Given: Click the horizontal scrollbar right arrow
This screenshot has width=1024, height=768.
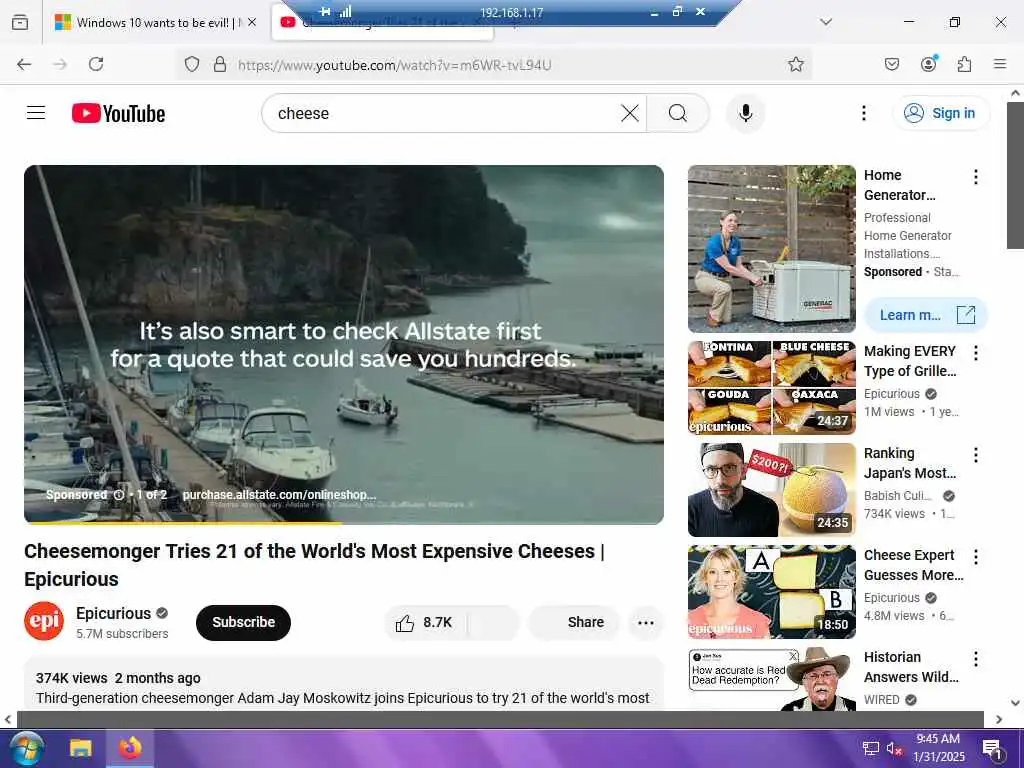Looking at the screenshot, I should (999, 720).
